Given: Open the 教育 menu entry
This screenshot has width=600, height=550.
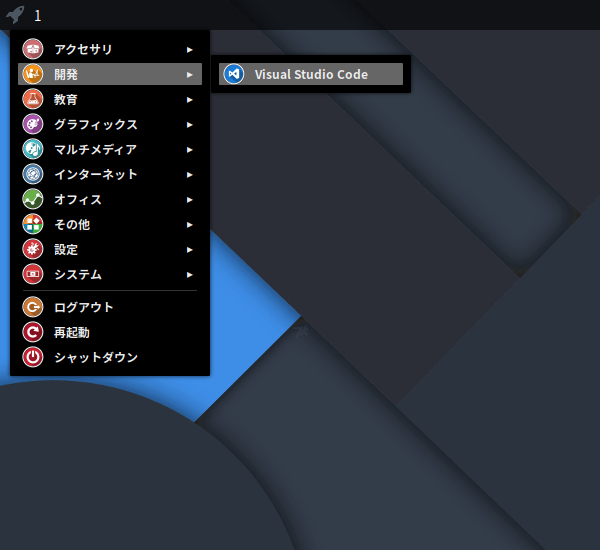Looking at the screenshot, I should tap(110, 99).
